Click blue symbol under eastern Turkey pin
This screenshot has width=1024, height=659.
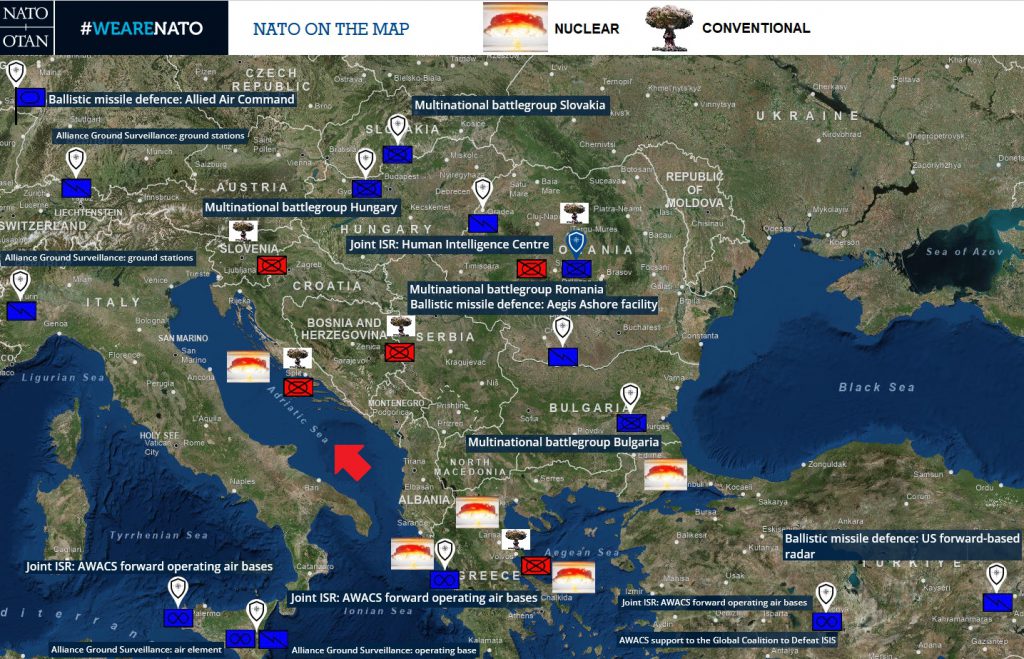point(998,602)
